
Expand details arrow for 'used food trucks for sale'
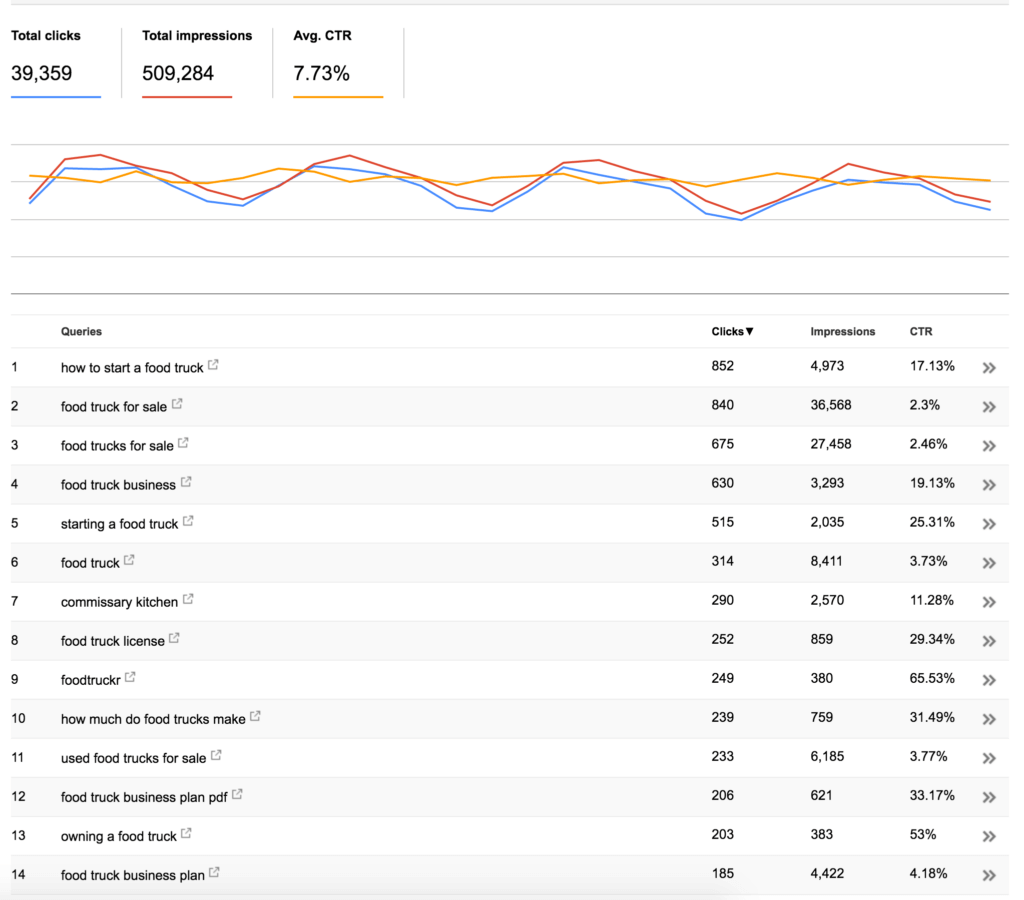pos(989,758)
